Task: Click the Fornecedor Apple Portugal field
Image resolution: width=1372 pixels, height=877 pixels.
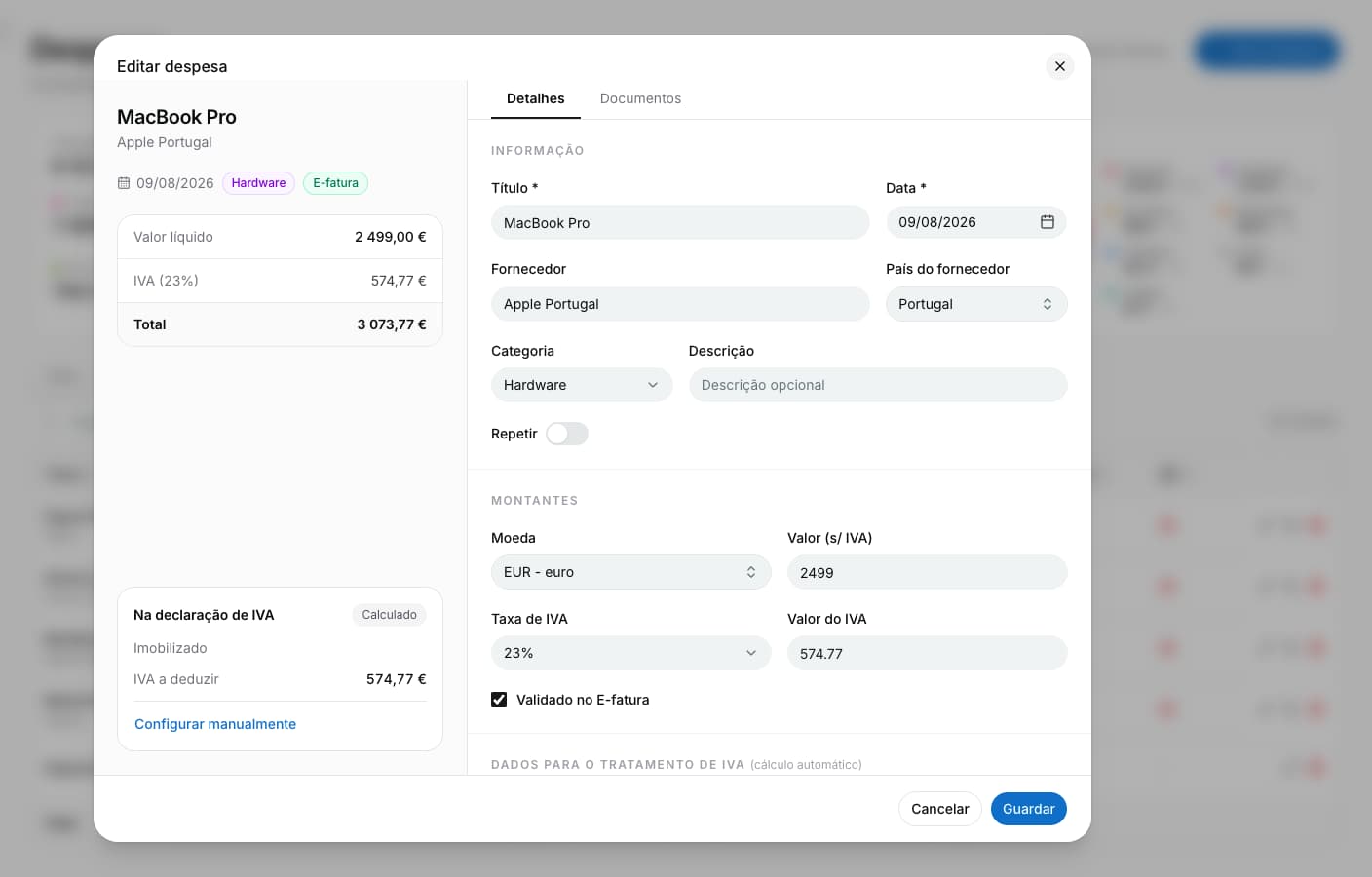Action: click(x=680, y=304)
